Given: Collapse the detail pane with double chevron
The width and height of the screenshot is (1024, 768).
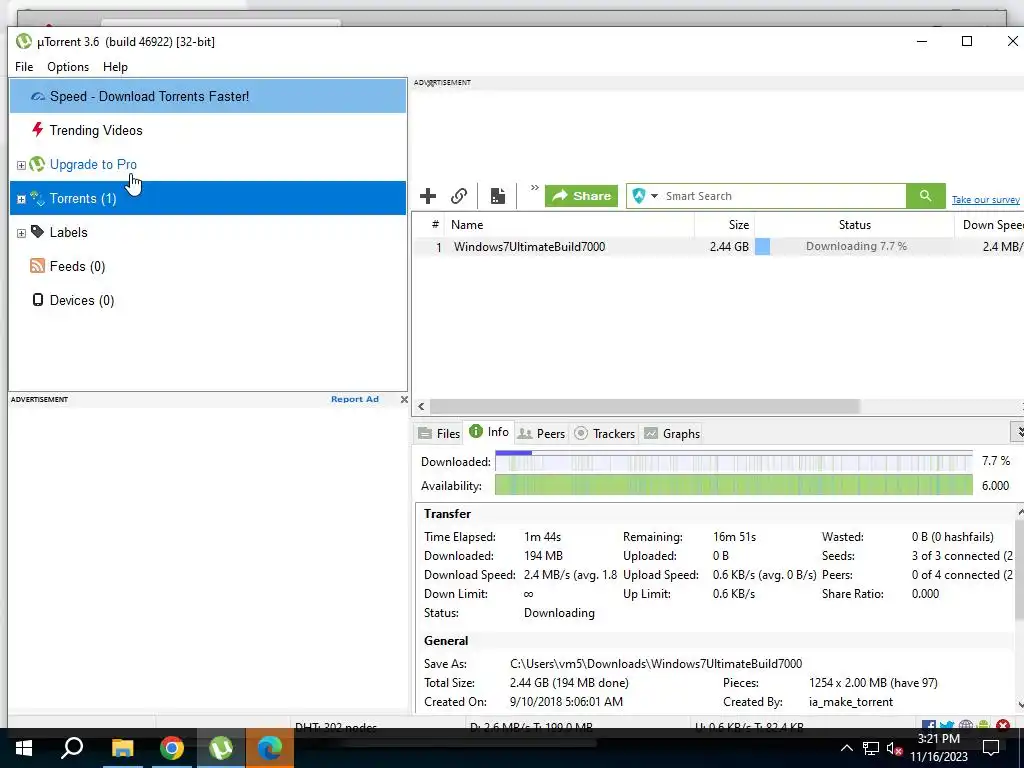Looking at the screenshot, I should tap(1018, 432).
